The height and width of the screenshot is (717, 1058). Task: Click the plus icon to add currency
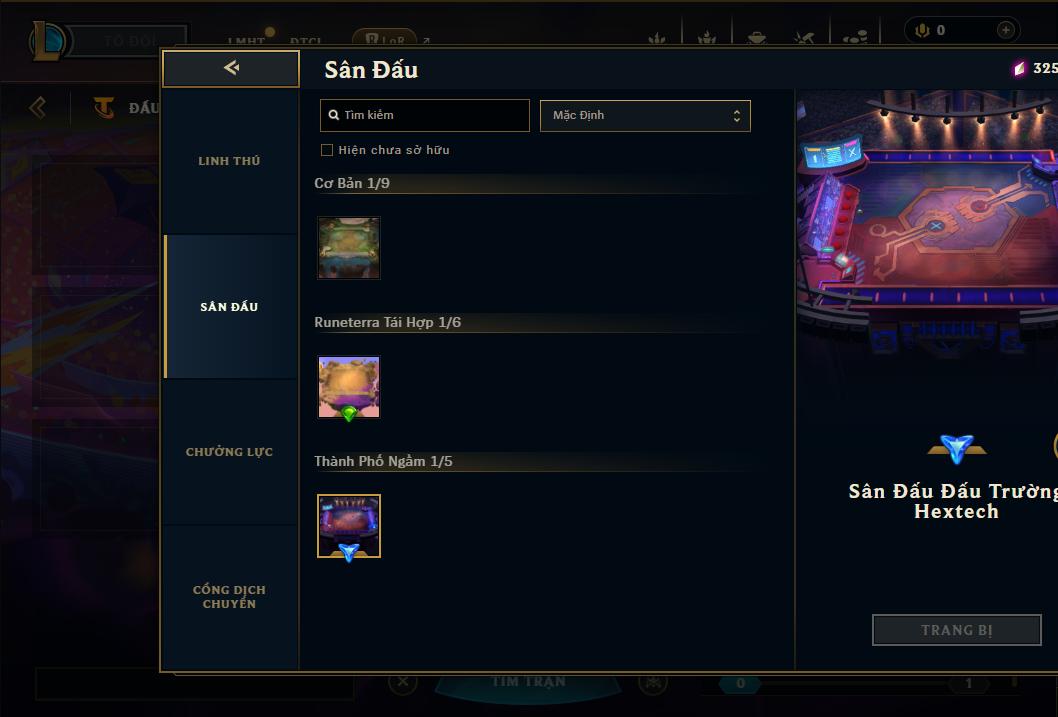pos(1005,30)
